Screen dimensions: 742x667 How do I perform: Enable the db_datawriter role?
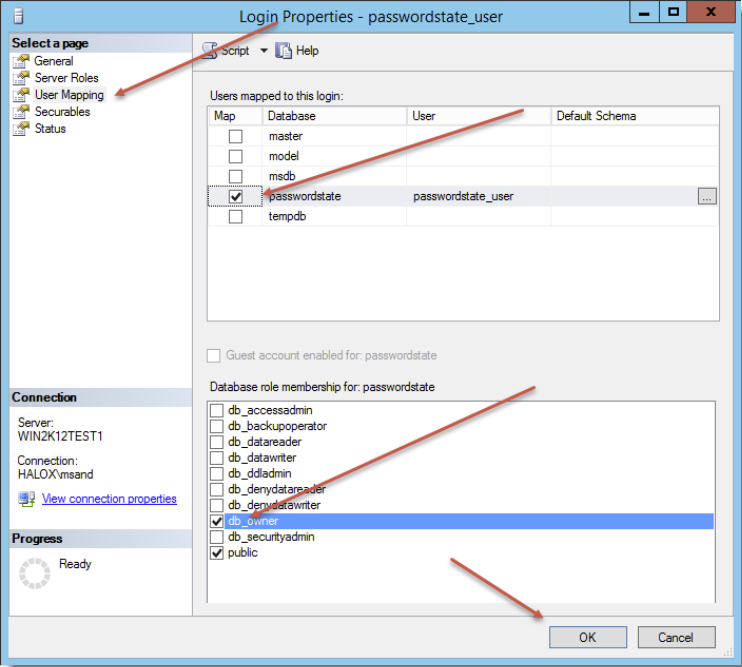(217, 457)
